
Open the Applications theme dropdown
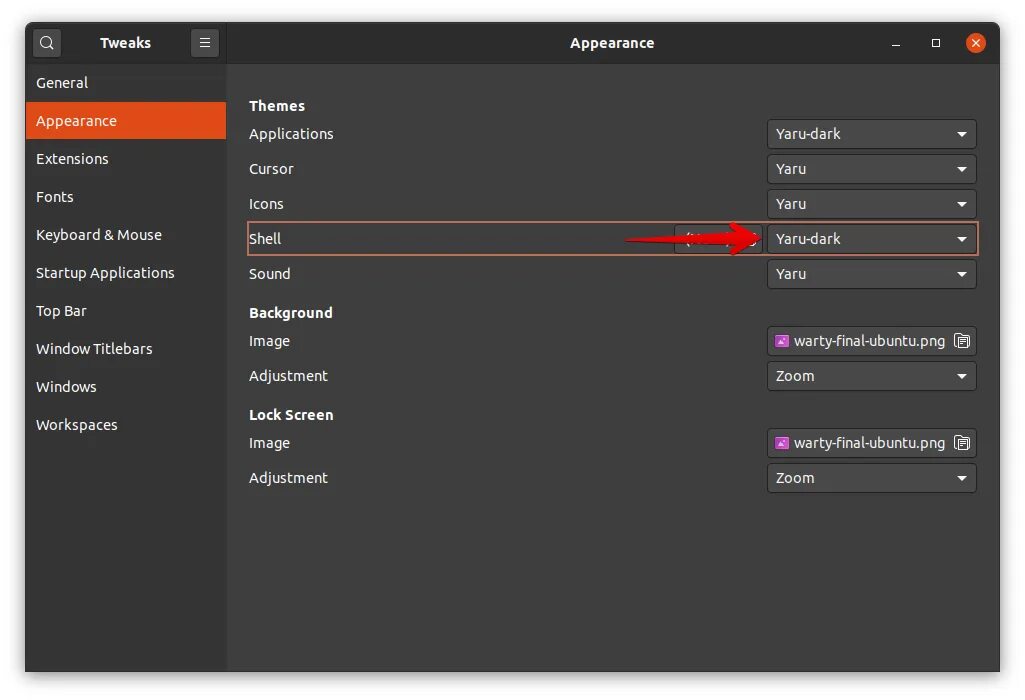[x=871, y=134]
